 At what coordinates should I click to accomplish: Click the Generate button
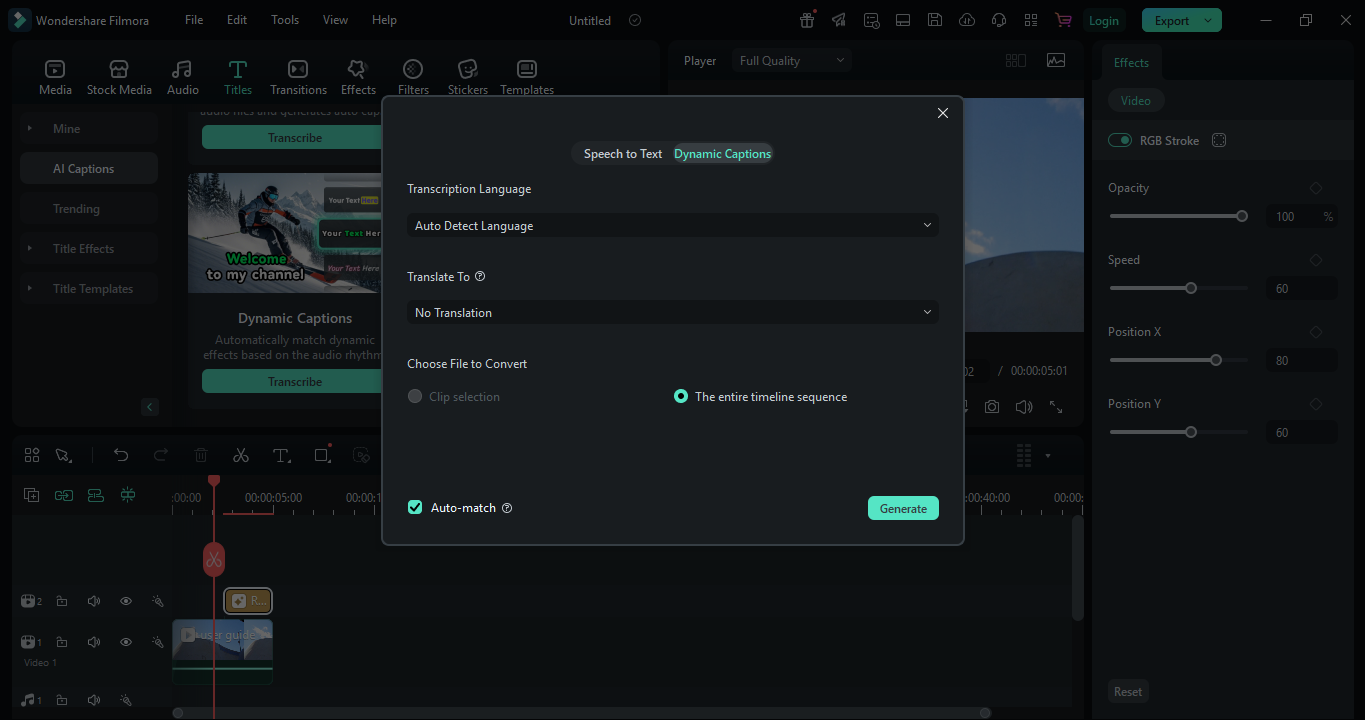tap(903, 509)
